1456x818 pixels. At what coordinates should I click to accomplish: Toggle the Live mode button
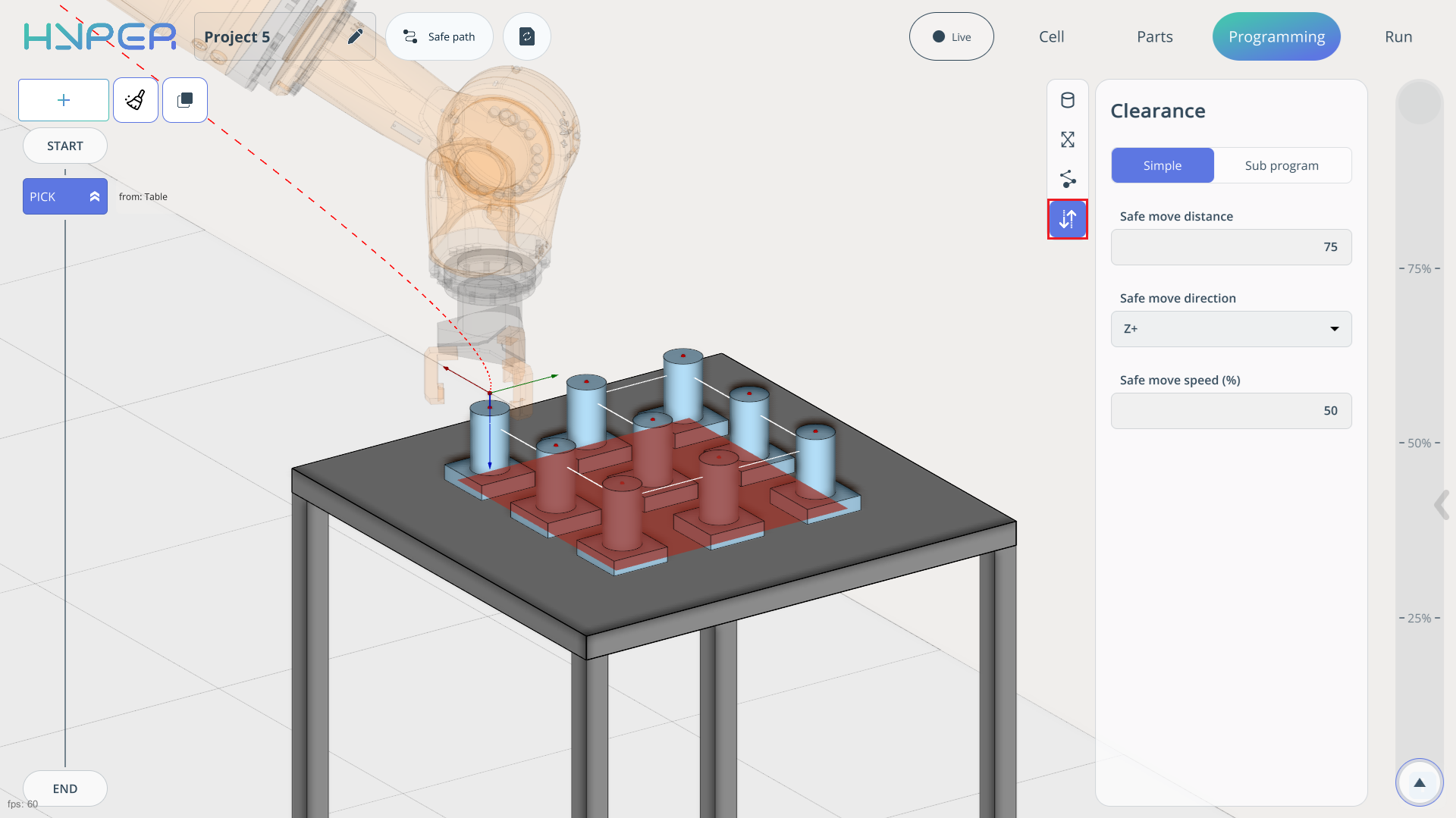pos(952,36)
